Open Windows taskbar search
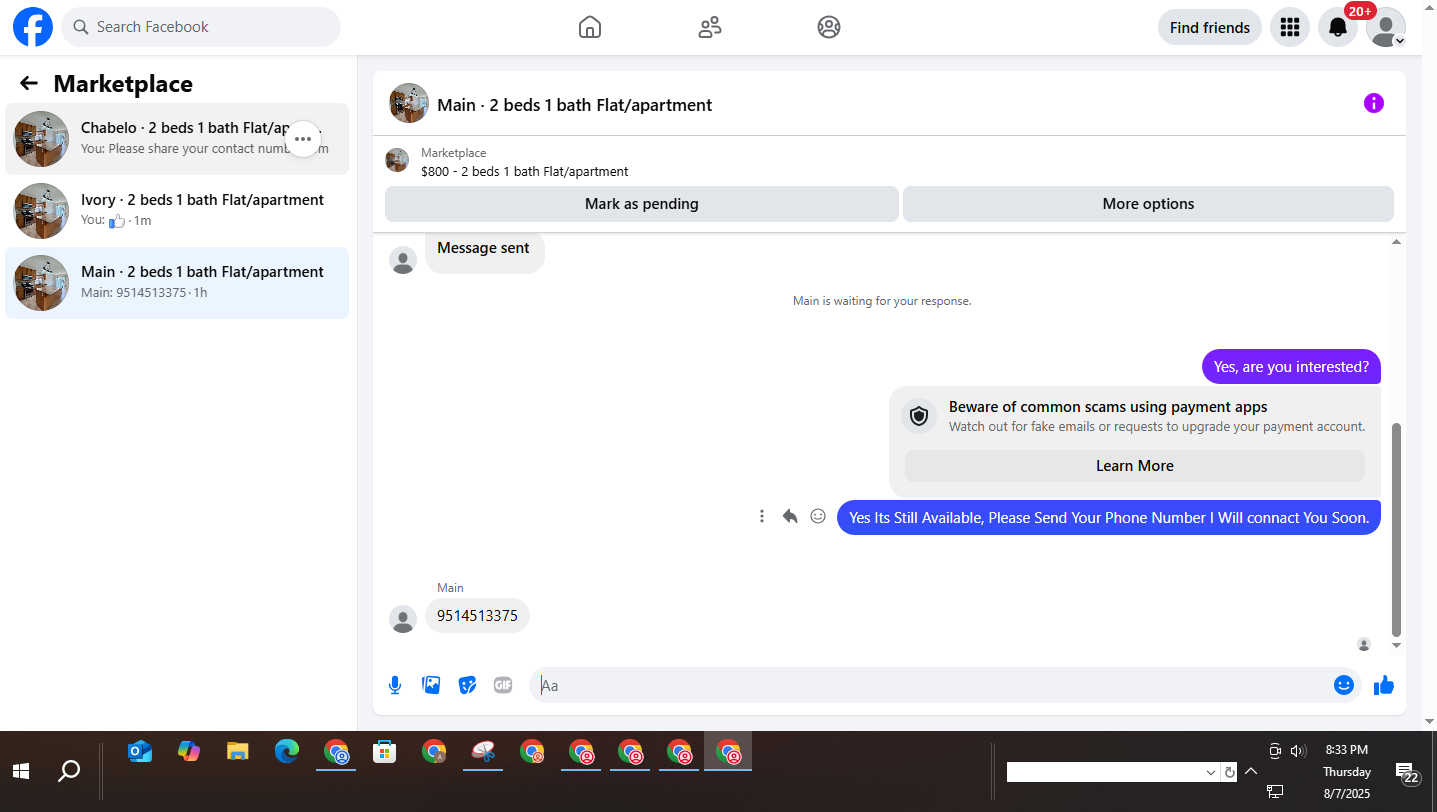The image size is (1437, 812). pyautogui.click(x=69, y=771)
